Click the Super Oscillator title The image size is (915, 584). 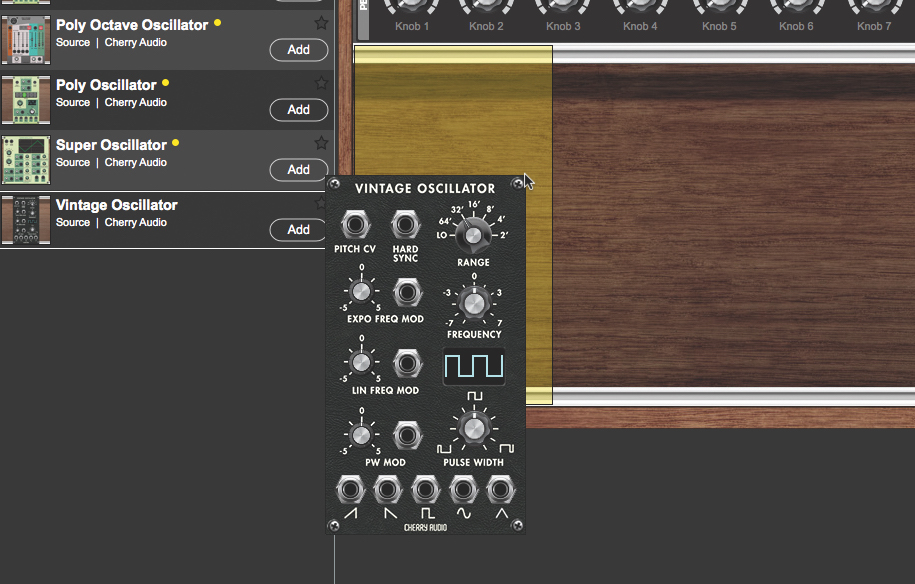111,145
